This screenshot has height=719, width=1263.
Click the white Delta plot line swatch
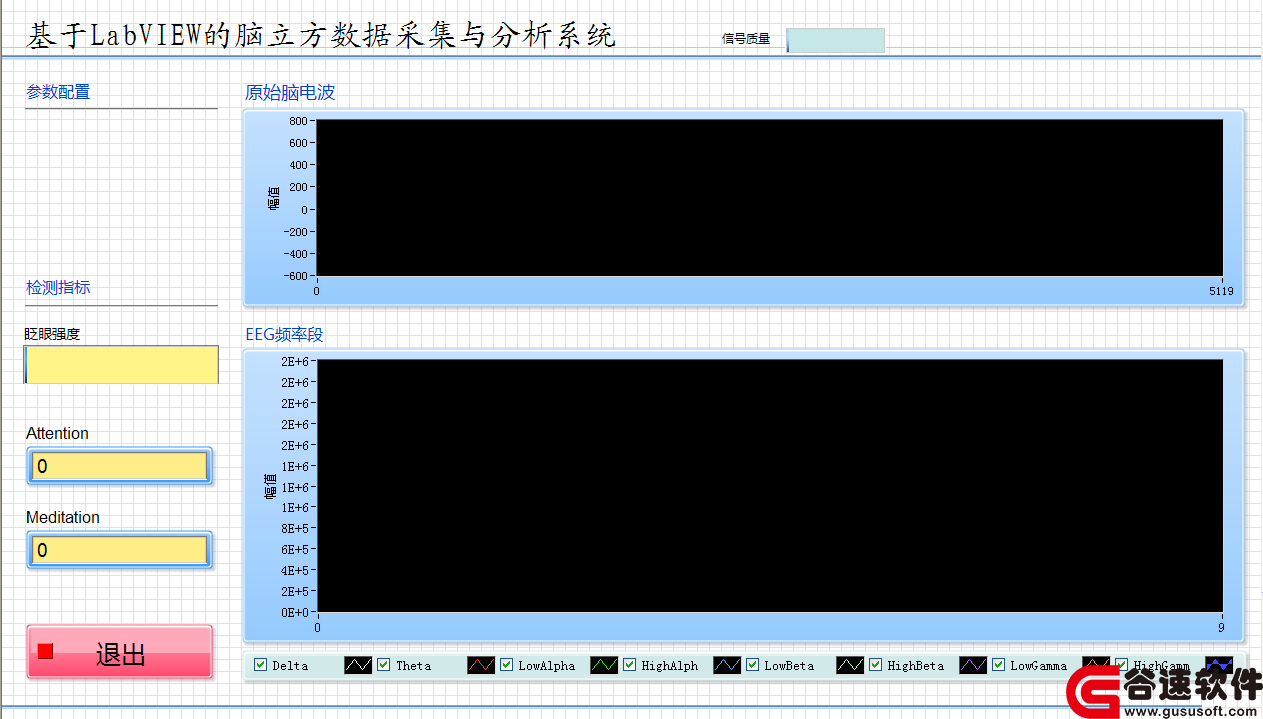[x=358, y=665]
